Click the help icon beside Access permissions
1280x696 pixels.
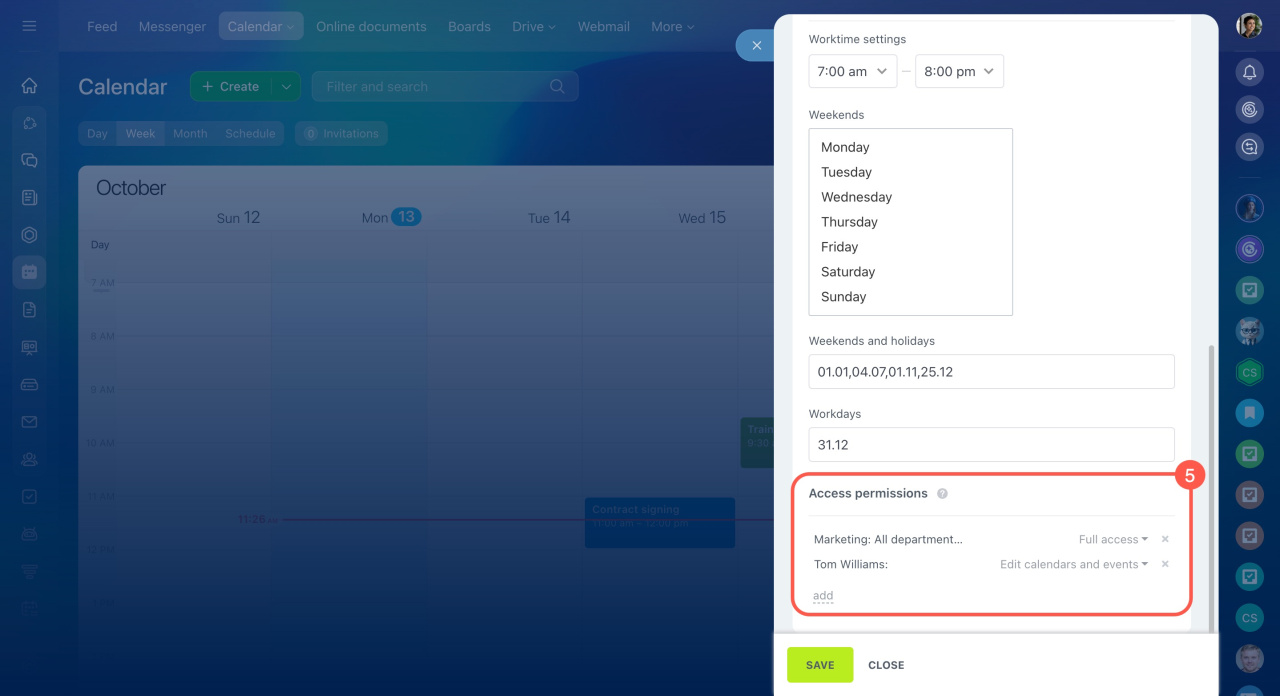tap(942, 494)
